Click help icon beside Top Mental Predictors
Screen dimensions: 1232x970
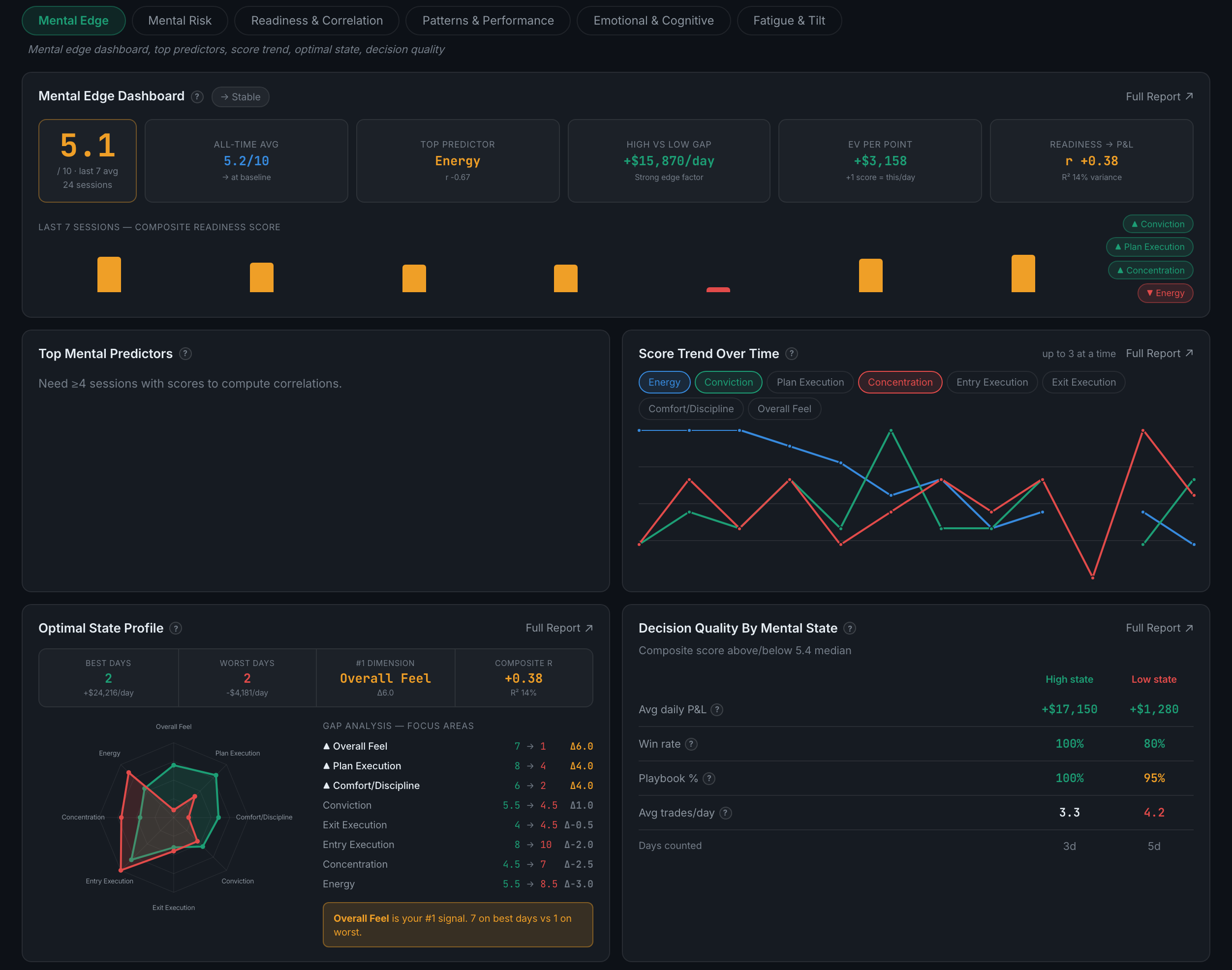point(185,354)
